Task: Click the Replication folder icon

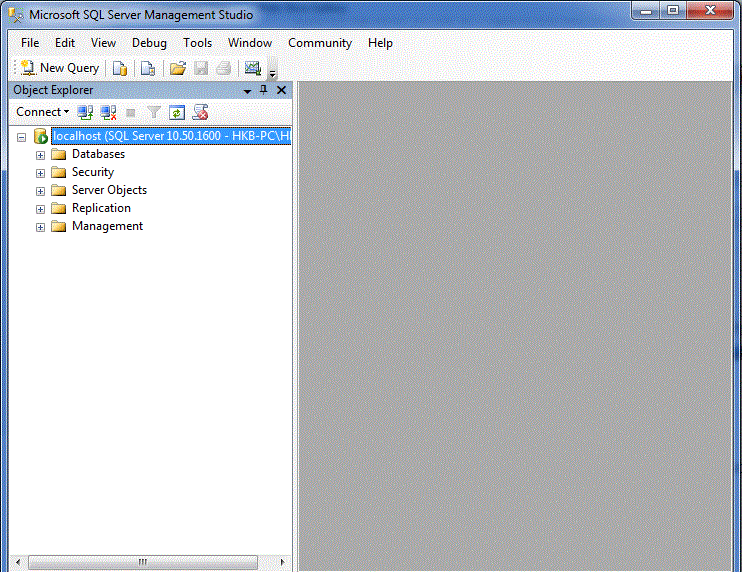Action: 59,208
